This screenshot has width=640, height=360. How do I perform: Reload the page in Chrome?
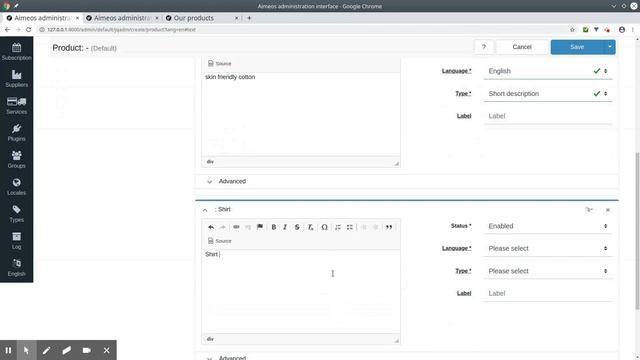click(29, 29)
